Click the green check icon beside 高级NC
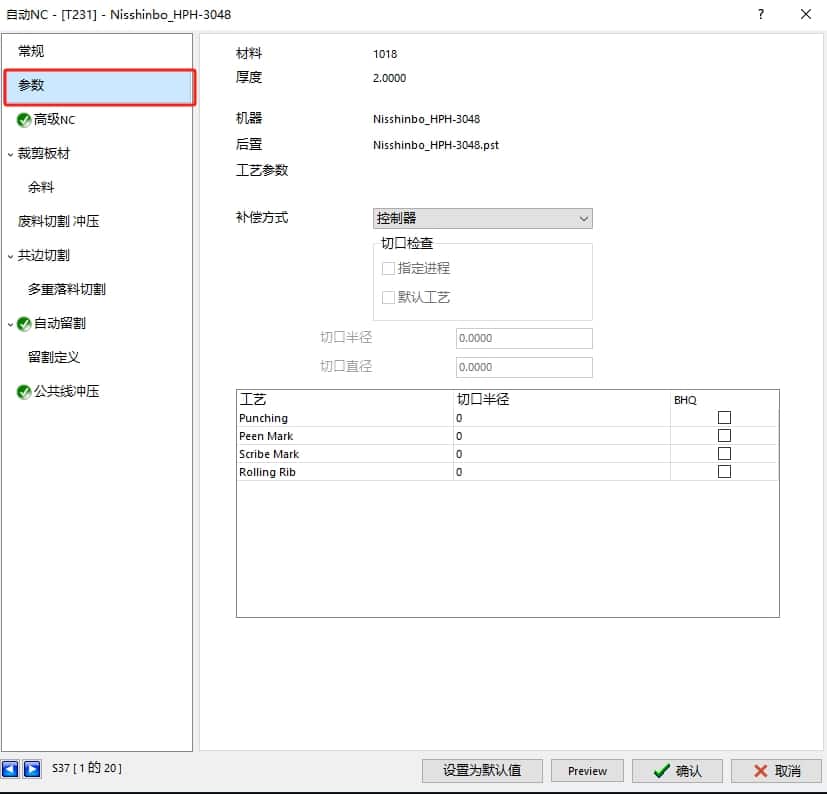Viewport: 827px width, 794px height. coord(24,120)
